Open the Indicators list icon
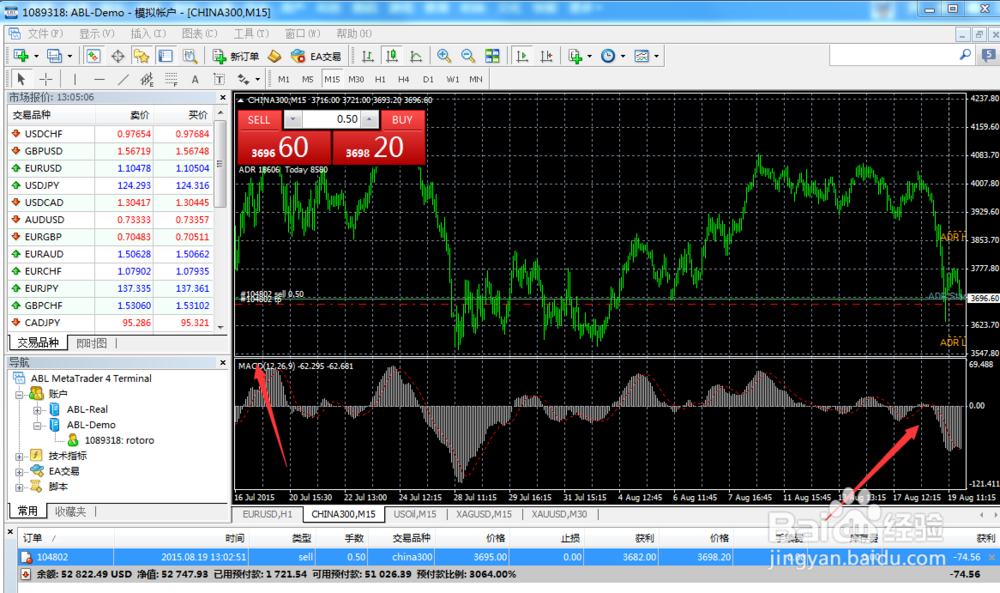 pos(575,56)
